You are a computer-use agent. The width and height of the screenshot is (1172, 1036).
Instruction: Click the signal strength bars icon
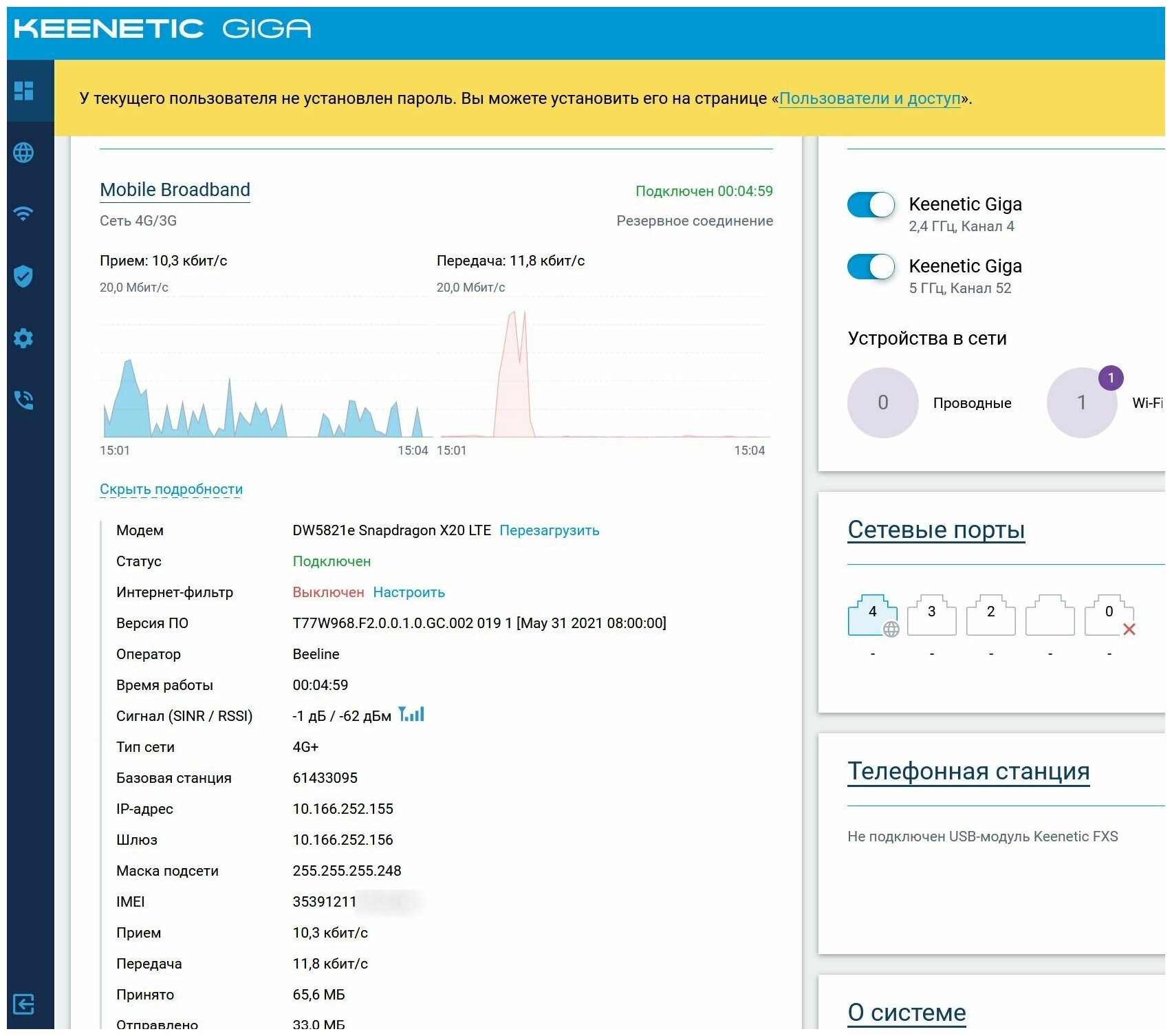click(411, 714)
